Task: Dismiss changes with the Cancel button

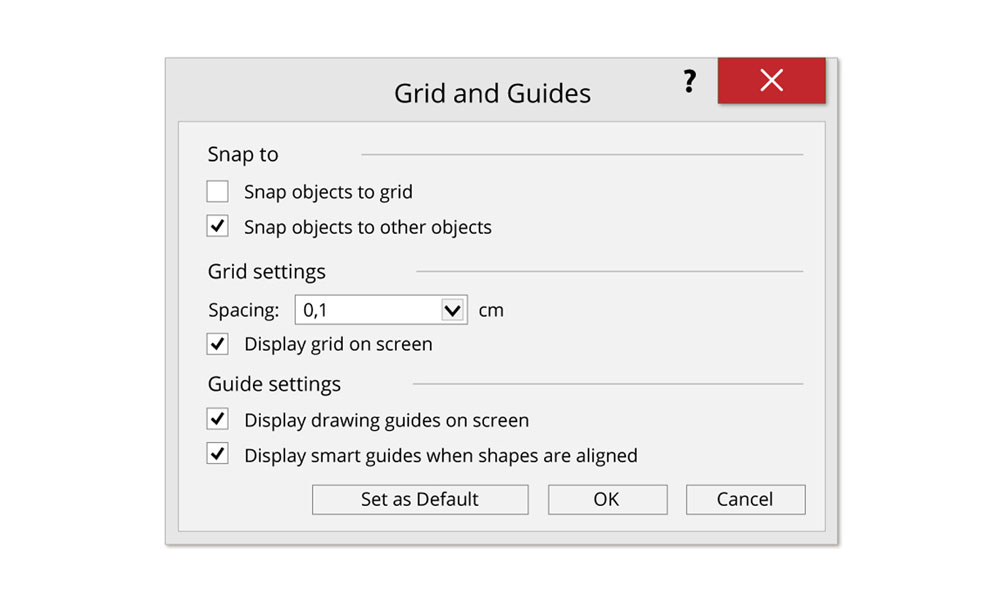Action: point(745,499)
